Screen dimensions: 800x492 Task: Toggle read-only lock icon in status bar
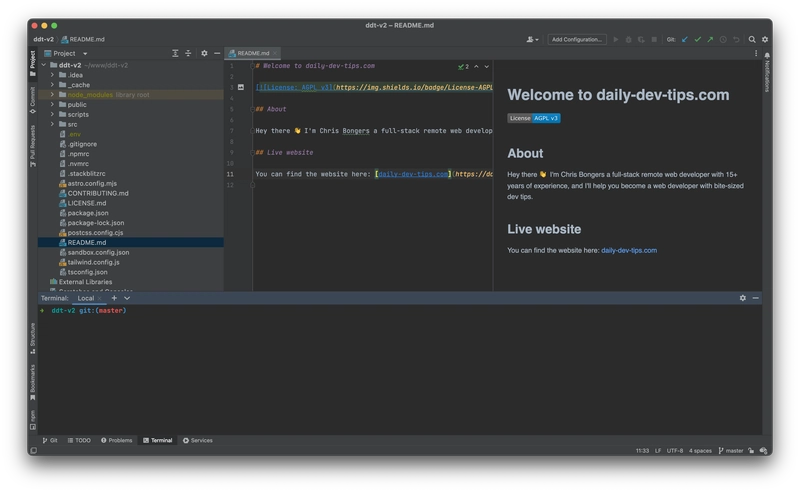tap(751, 451)
